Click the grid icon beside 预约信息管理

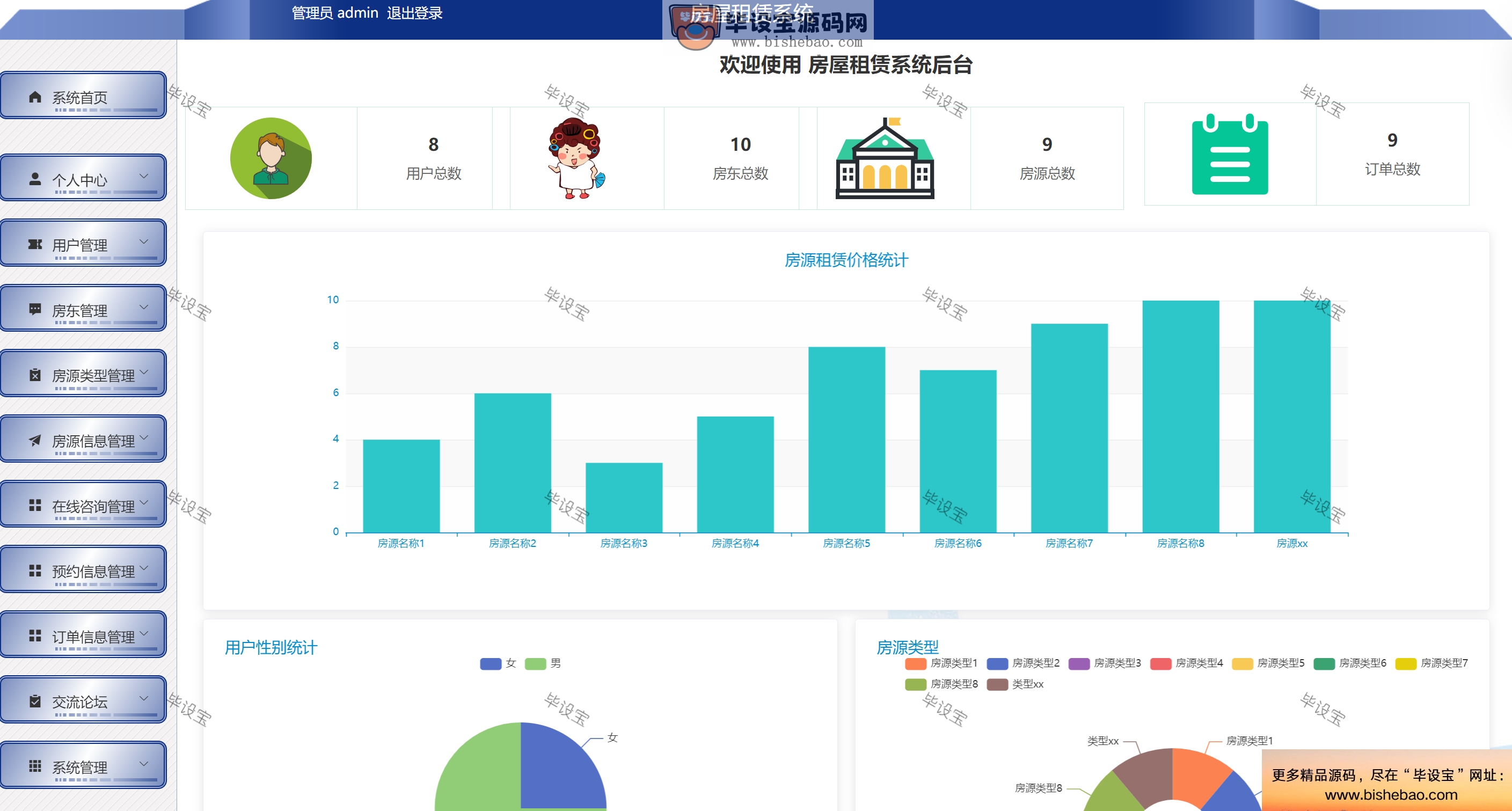pos(35,571)
